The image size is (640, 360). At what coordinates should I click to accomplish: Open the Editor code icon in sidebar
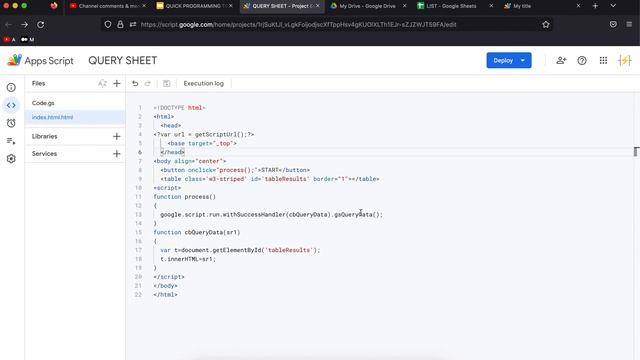click(11, 105)
